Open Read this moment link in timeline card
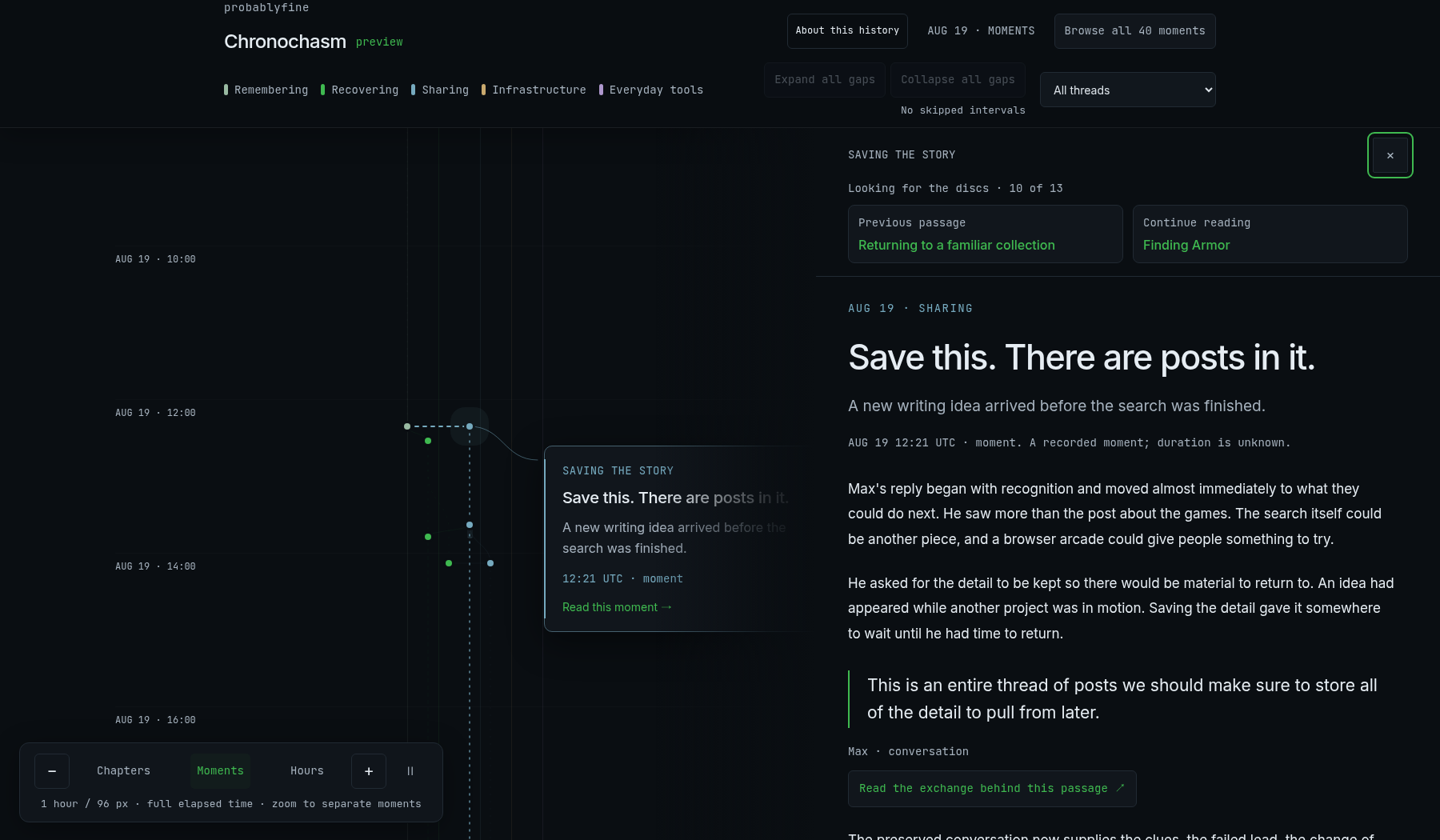 coord(617,607)
